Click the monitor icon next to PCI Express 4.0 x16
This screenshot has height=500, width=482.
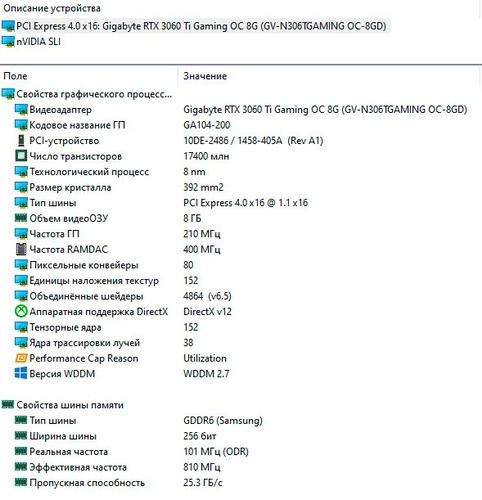(x=8, y=26)
